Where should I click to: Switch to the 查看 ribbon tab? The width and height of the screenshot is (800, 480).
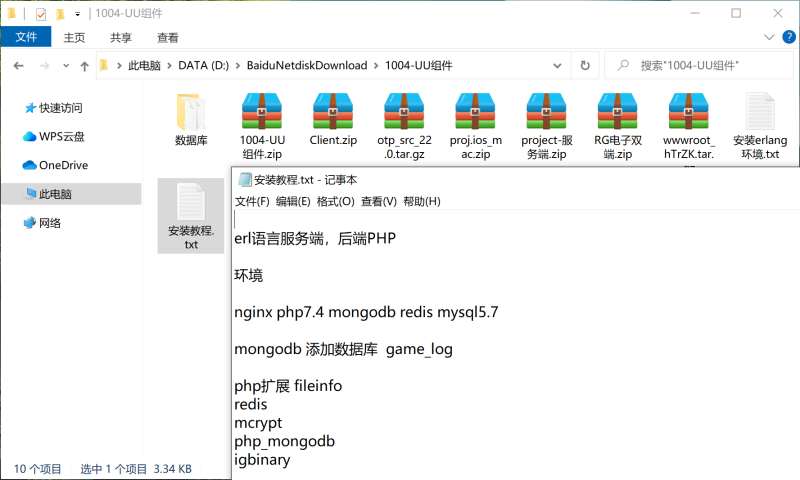coord(168,38)
